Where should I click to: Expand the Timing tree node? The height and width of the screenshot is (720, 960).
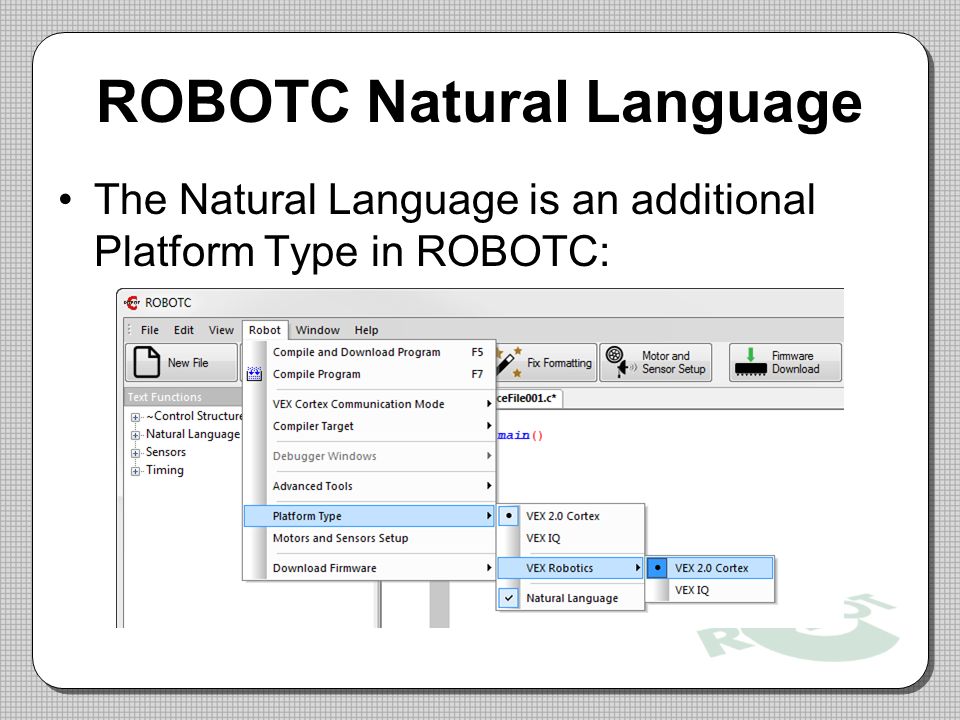click(135, 471)
